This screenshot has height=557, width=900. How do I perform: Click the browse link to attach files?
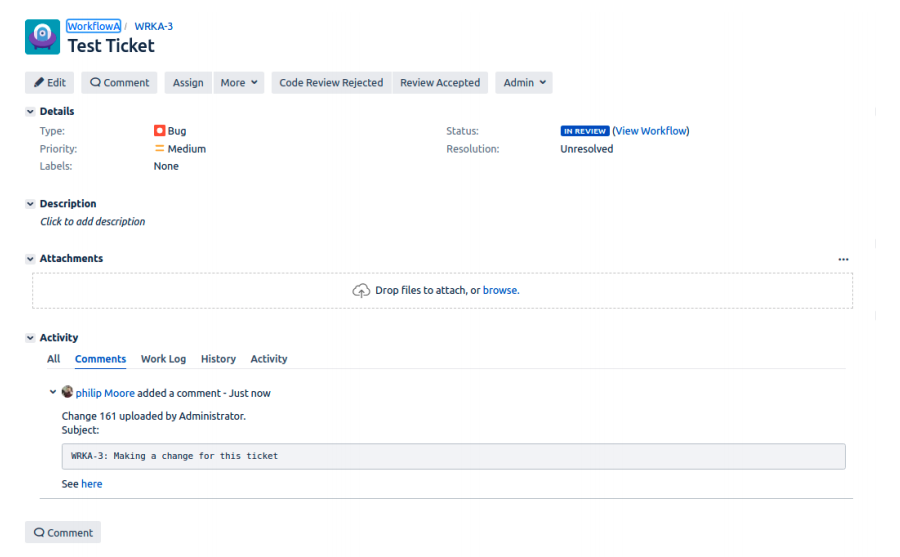point(501,291)
